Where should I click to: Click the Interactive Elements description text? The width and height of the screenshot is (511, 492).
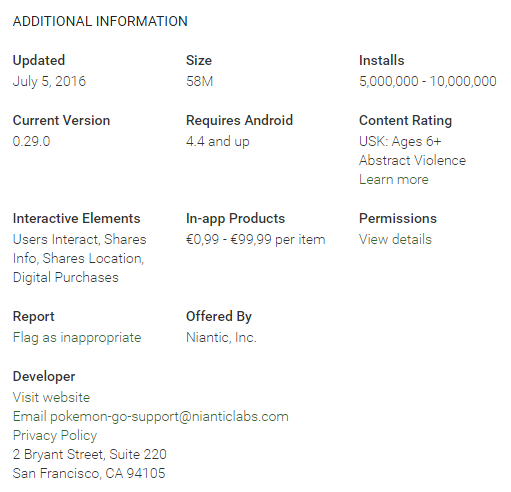pyautogui.click(x=79, y=258)
